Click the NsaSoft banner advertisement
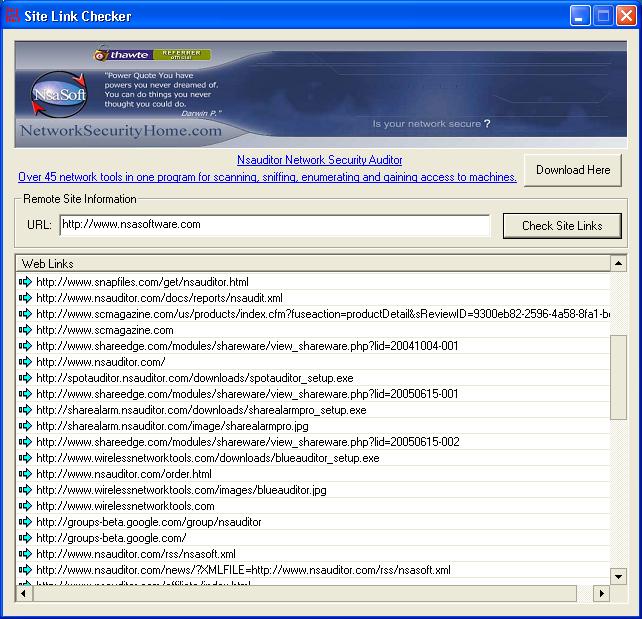This screenshot has height=619, width=642. [x=321, y=94]
